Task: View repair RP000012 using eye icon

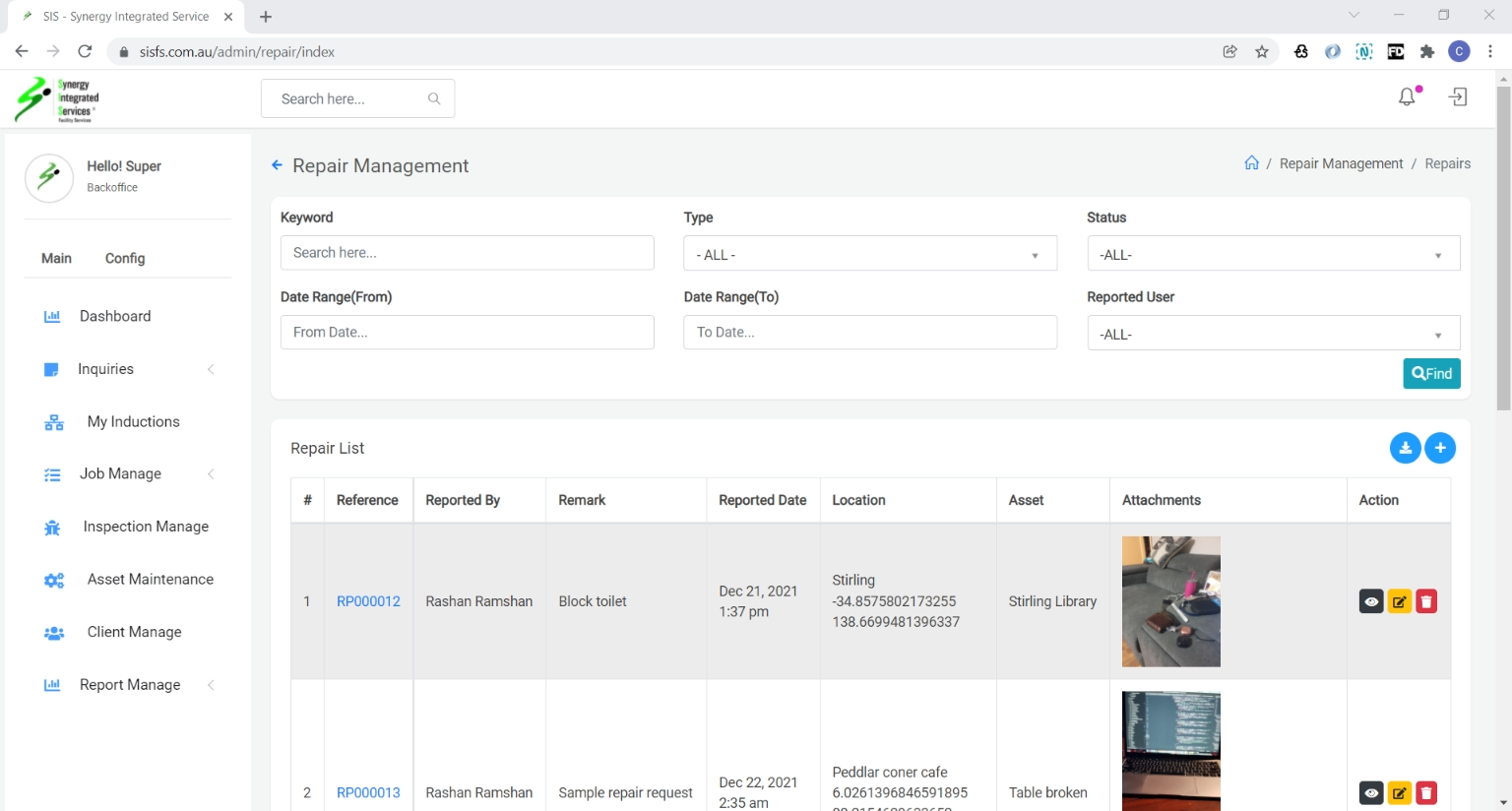Action: tap(1371, 601)
